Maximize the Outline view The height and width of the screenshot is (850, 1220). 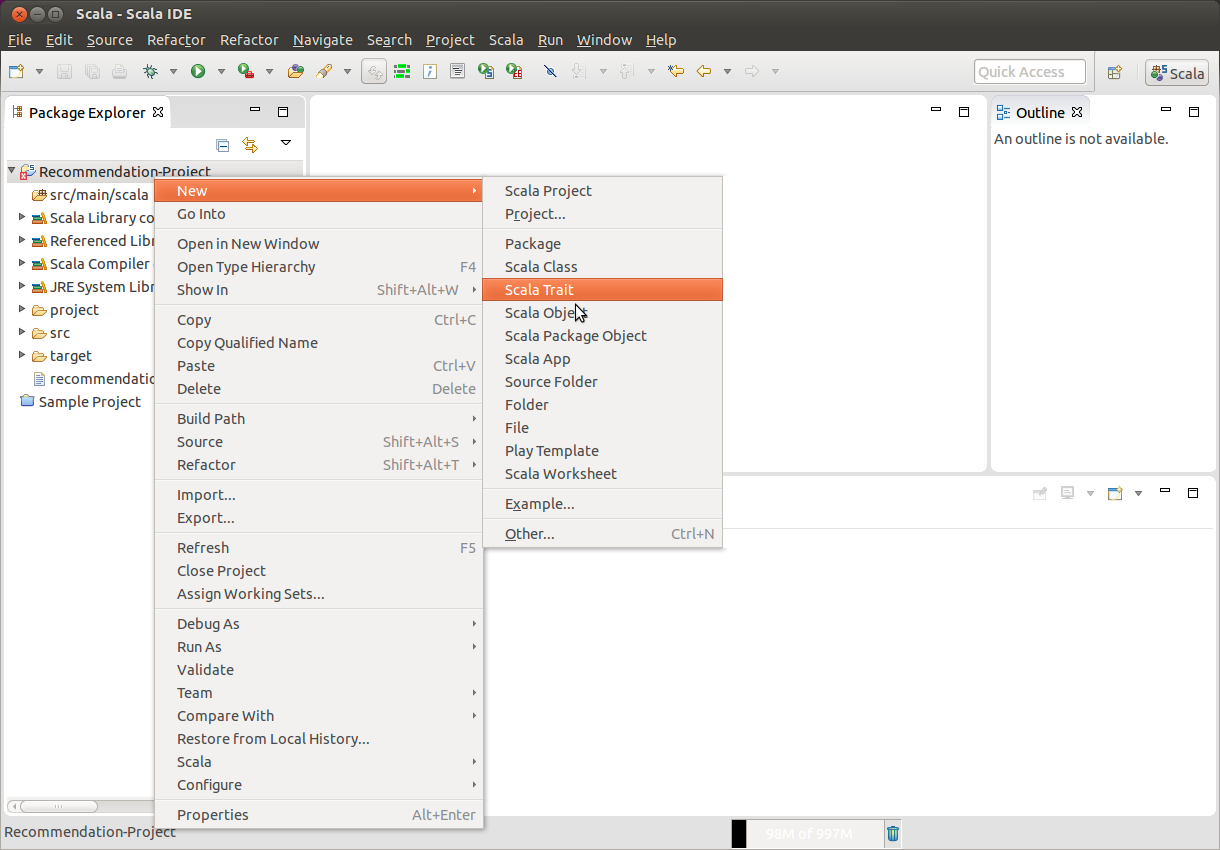tap(1193, 111)
